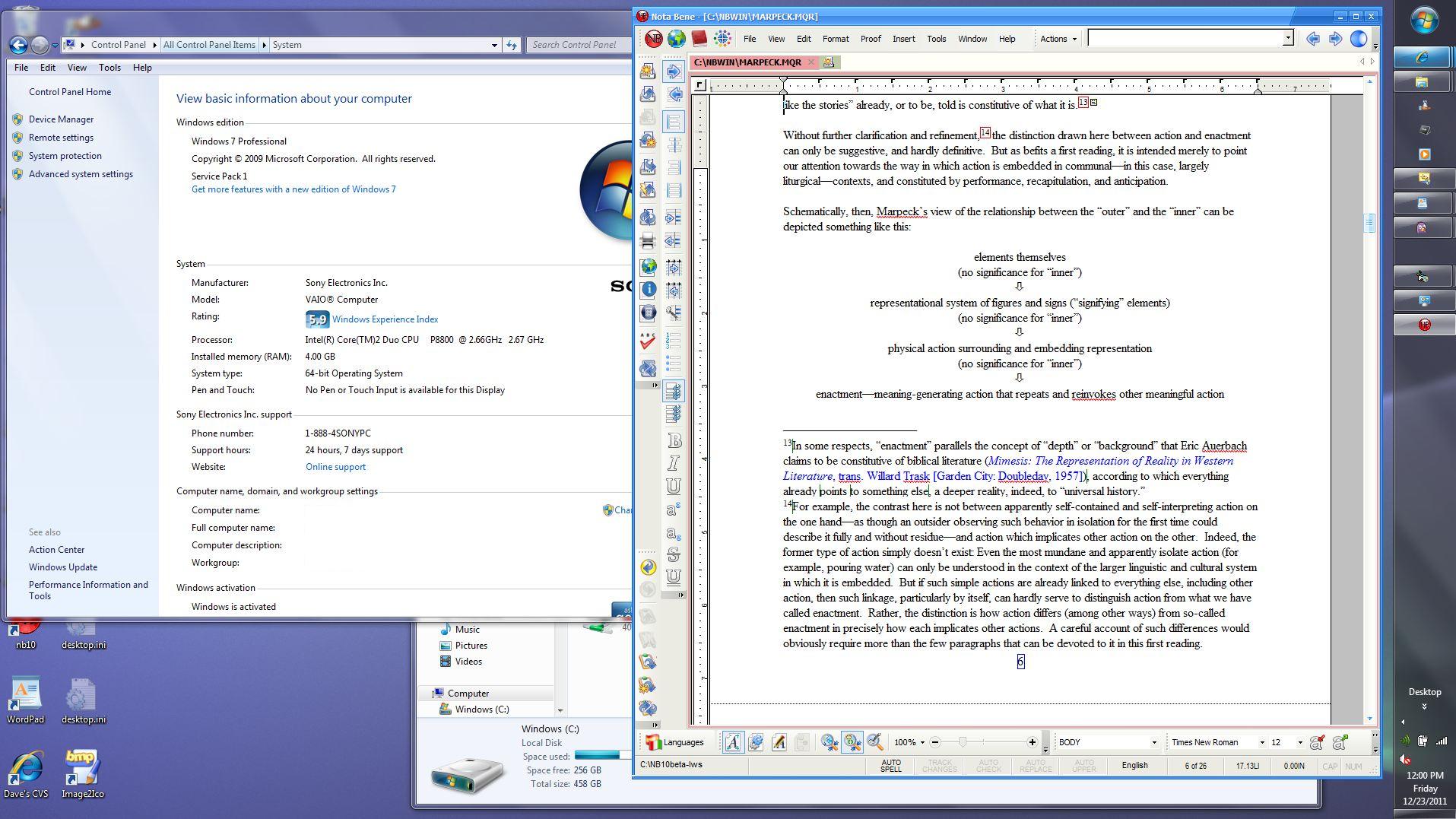Toggle AUTO REPLACE in the status bar
Viewport: 1456px width, 819px height.
[1036, 766]
